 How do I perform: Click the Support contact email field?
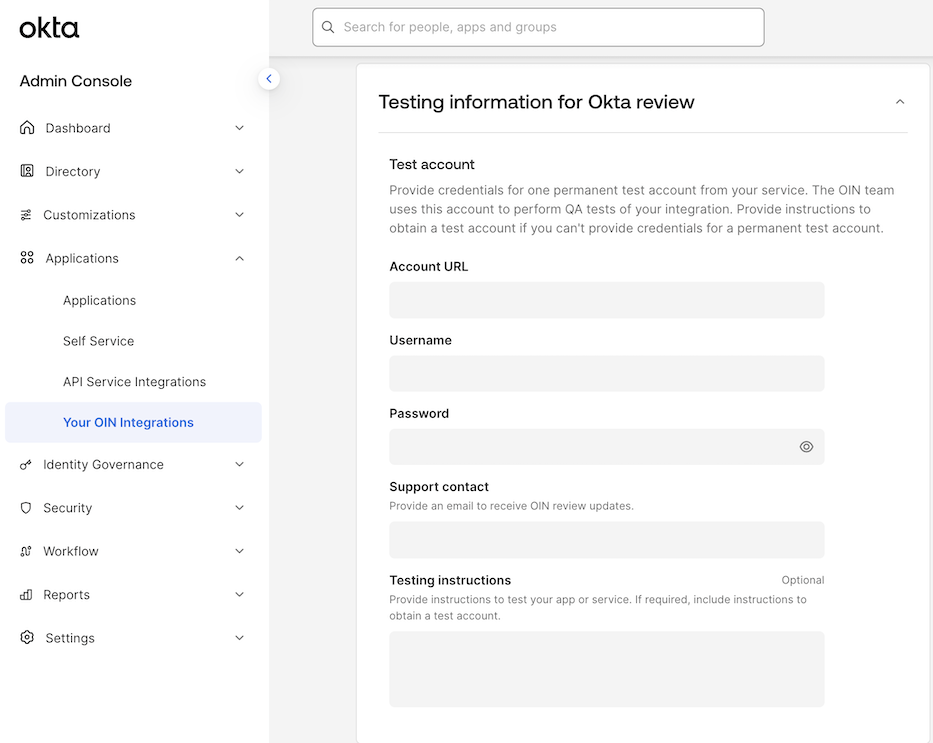point(607,540)
